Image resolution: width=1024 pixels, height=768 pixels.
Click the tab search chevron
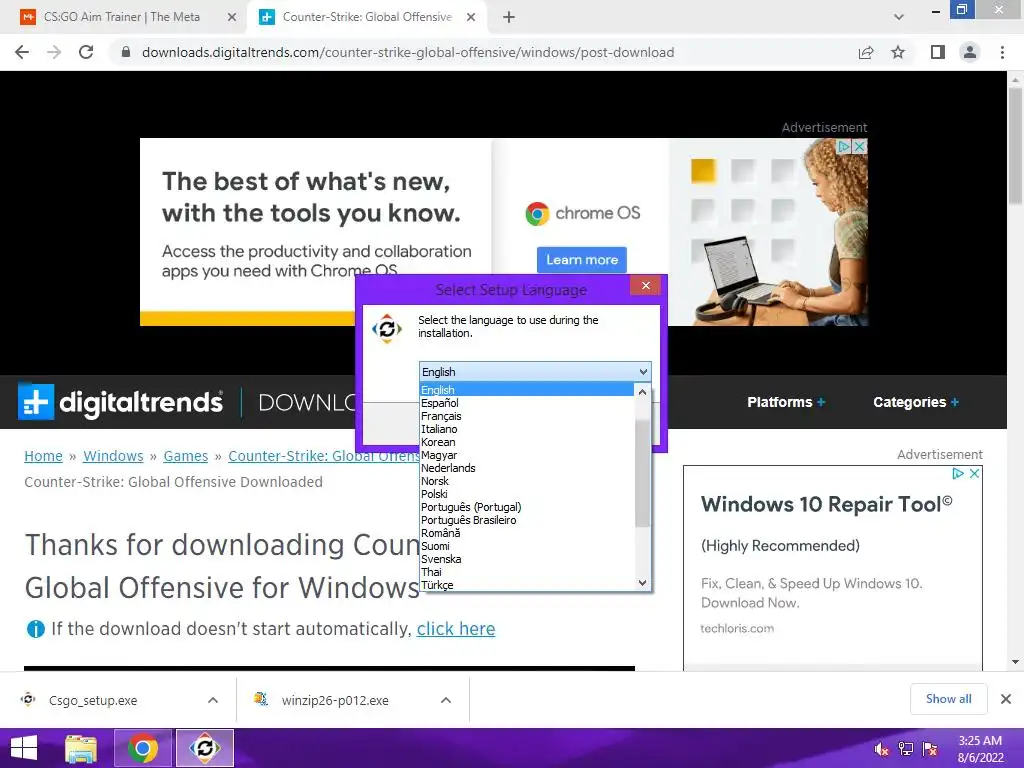click(899, 17)
